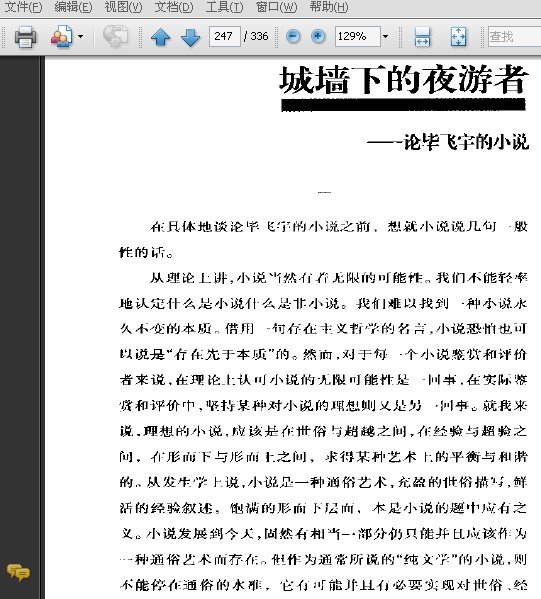
Task: Open the 视图(V) menu
Action: (123, 7)
